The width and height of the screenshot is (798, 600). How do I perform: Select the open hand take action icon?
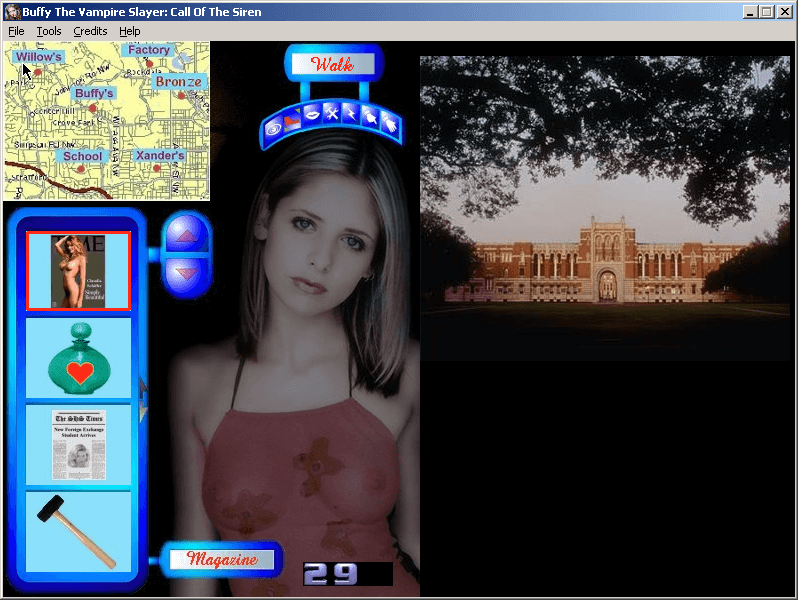pyautogui.click(x=389, y=125)
